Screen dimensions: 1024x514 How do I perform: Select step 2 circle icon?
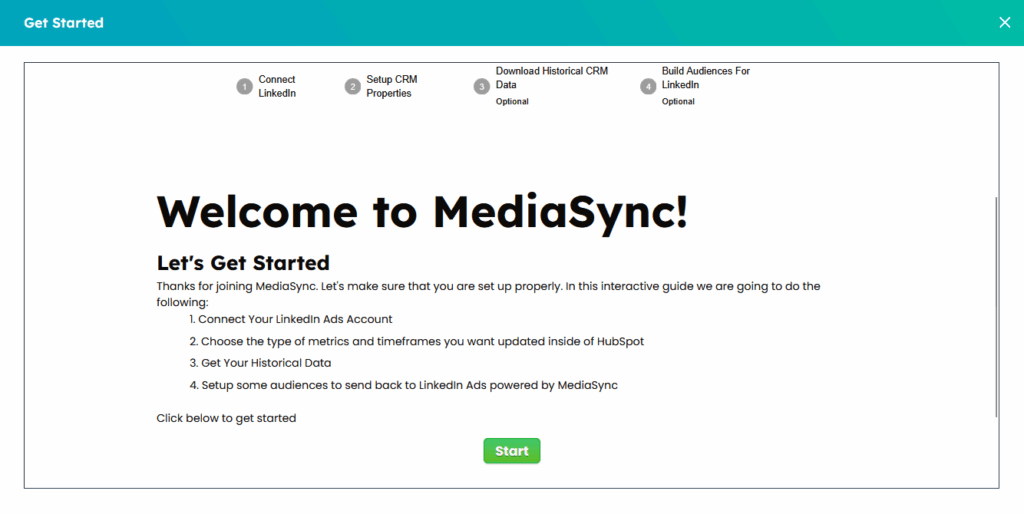click(x=353, y=87)
